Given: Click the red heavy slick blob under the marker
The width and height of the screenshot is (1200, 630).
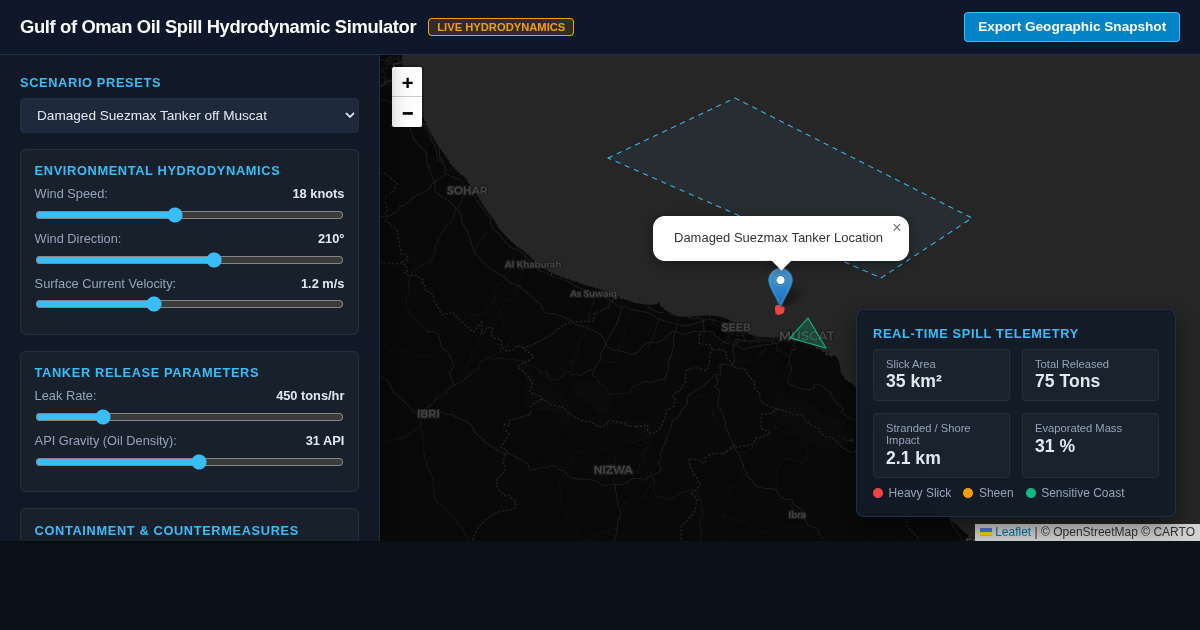Looking at the screenshot, I should pos(779,310).
